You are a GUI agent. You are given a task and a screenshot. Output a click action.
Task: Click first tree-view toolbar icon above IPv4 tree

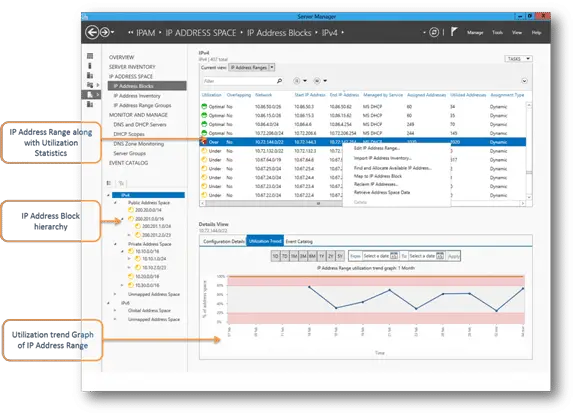click(x=109, y=183)
